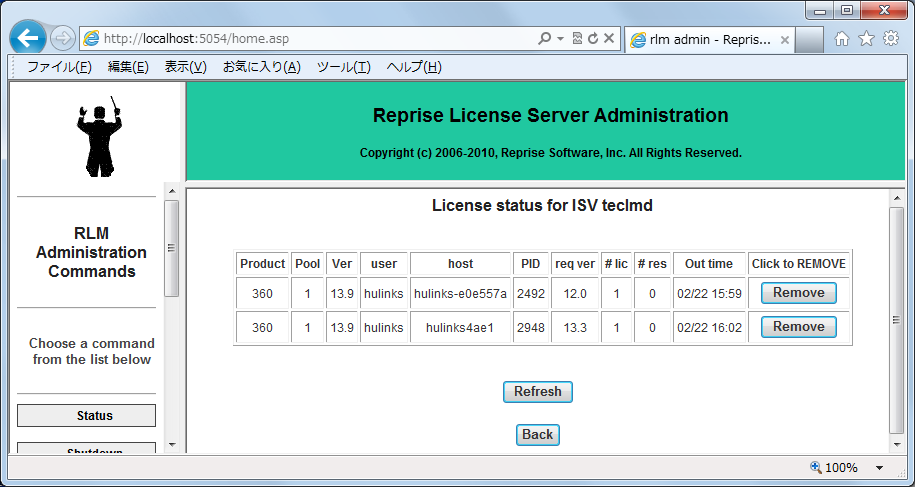This screenshot has width=915, height=487.
Task: Toggle the compatibility view icon
Action: point(577,39)
